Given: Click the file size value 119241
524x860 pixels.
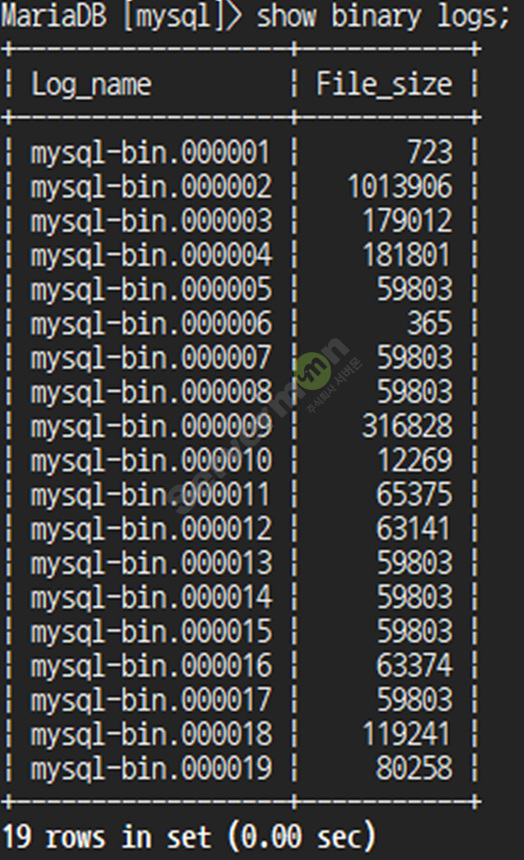Looking at the screenshot, I should (406, 734).
